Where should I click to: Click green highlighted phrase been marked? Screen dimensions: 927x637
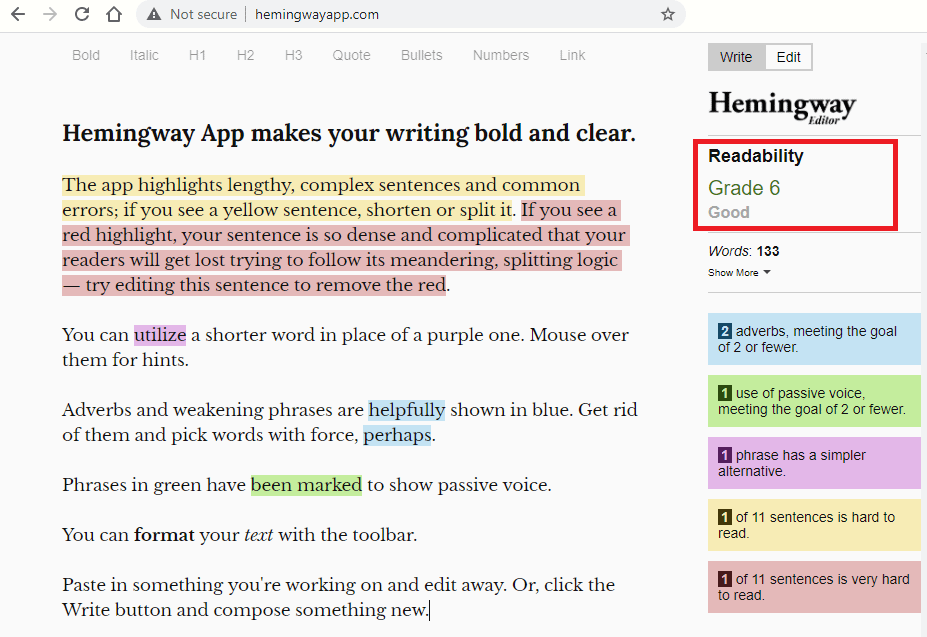306,485
